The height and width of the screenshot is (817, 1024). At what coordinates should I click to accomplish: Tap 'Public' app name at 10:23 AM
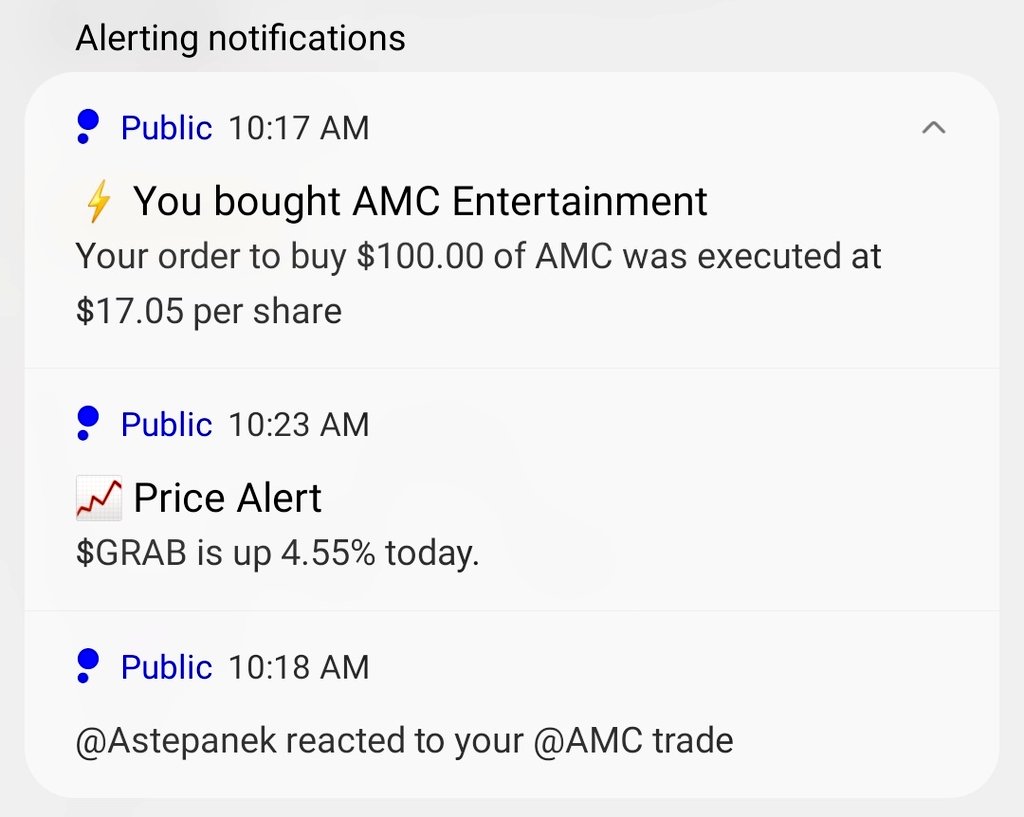(167, 425)
